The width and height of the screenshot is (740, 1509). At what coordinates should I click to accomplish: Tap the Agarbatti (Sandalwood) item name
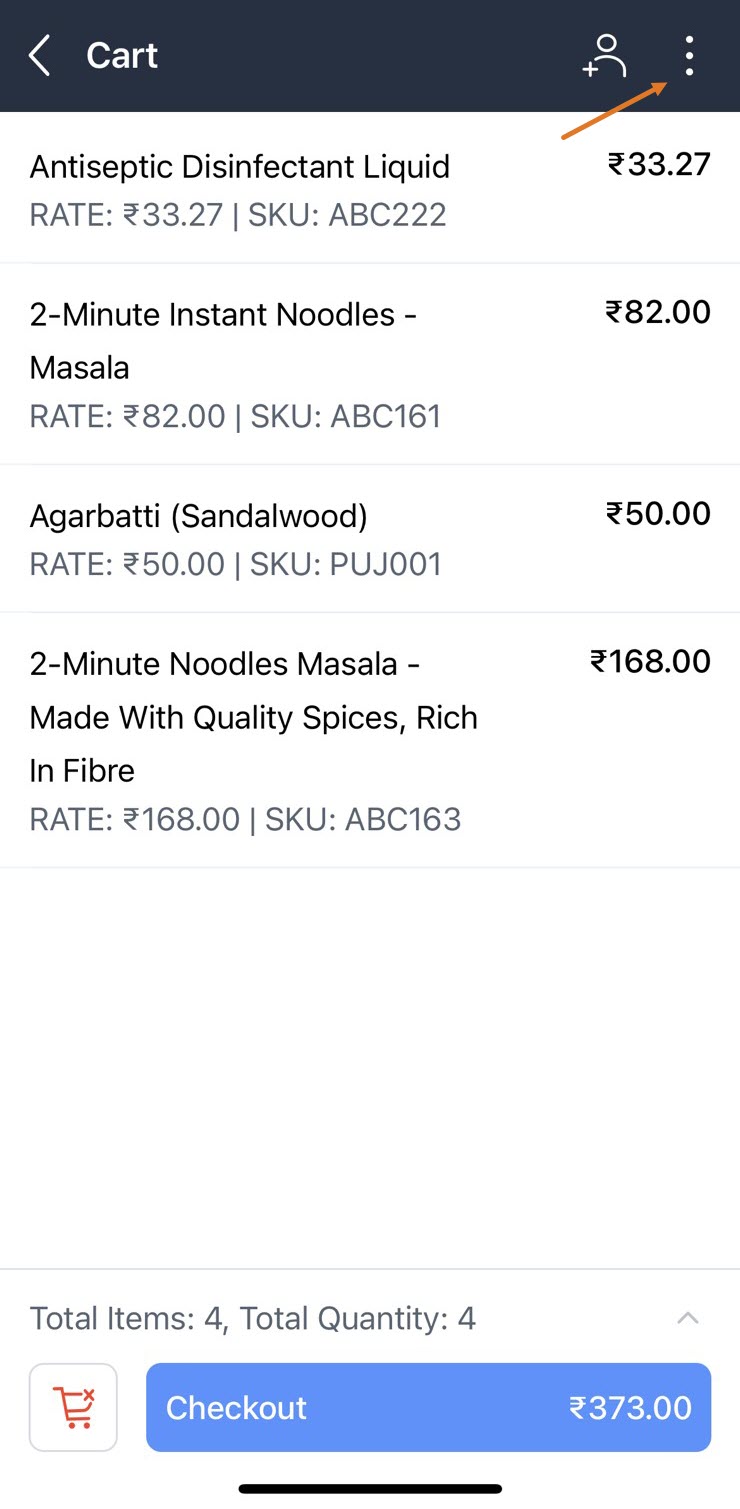click(x=199, y=516)
